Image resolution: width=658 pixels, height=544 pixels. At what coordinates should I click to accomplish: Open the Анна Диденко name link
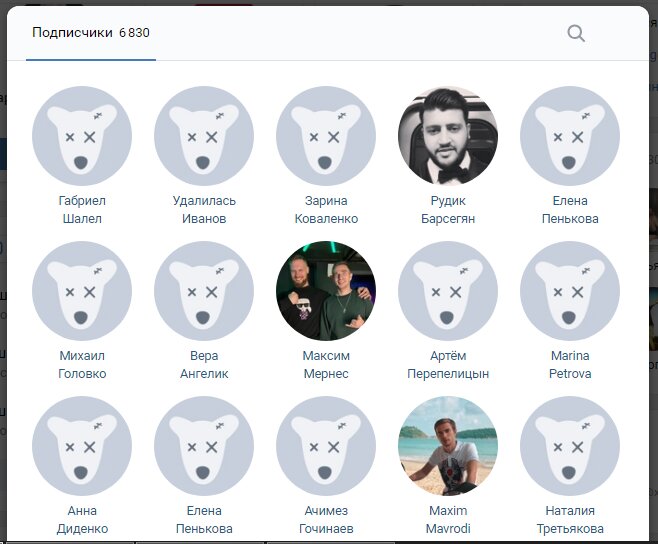click(82, 519)
